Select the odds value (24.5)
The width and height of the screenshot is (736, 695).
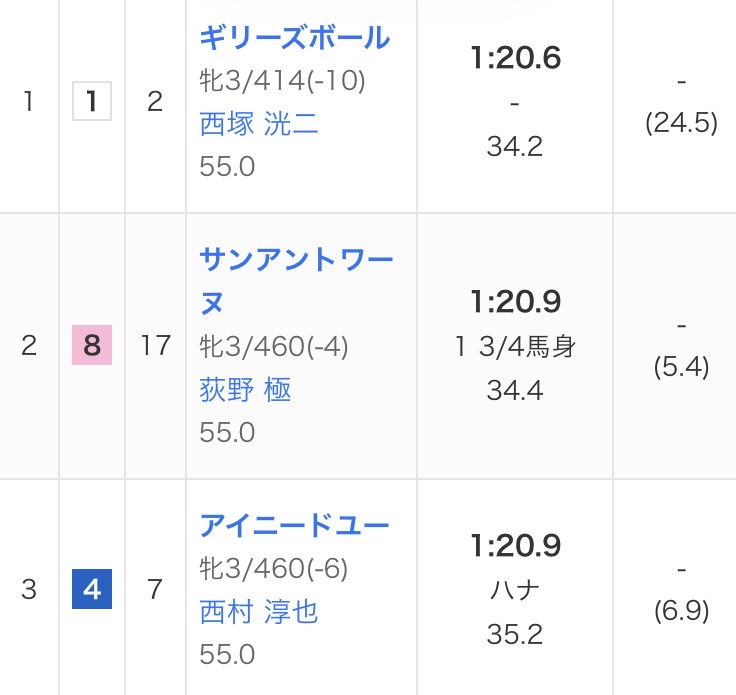[x=681, y=123]
